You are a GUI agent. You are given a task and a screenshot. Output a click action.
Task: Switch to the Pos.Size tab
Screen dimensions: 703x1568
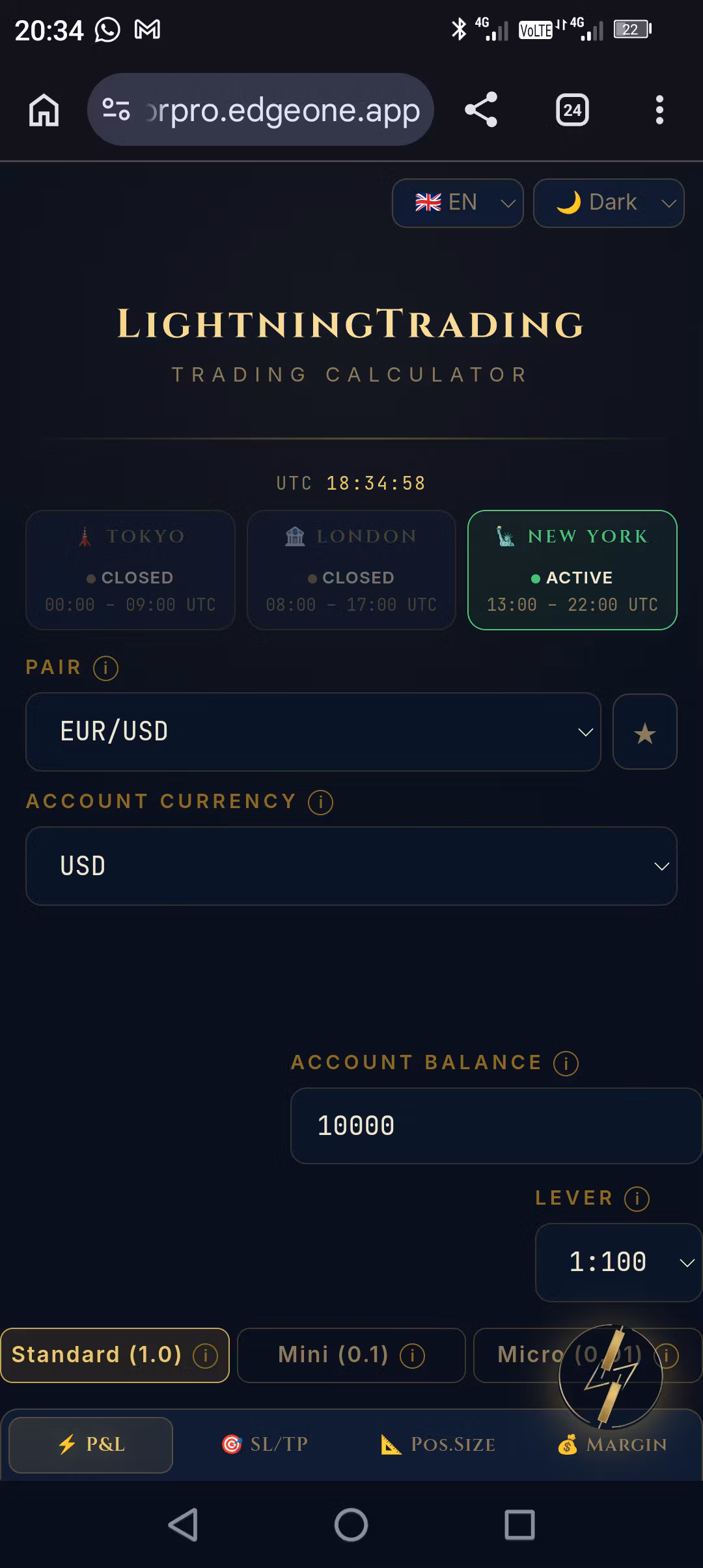point(438,1444)
